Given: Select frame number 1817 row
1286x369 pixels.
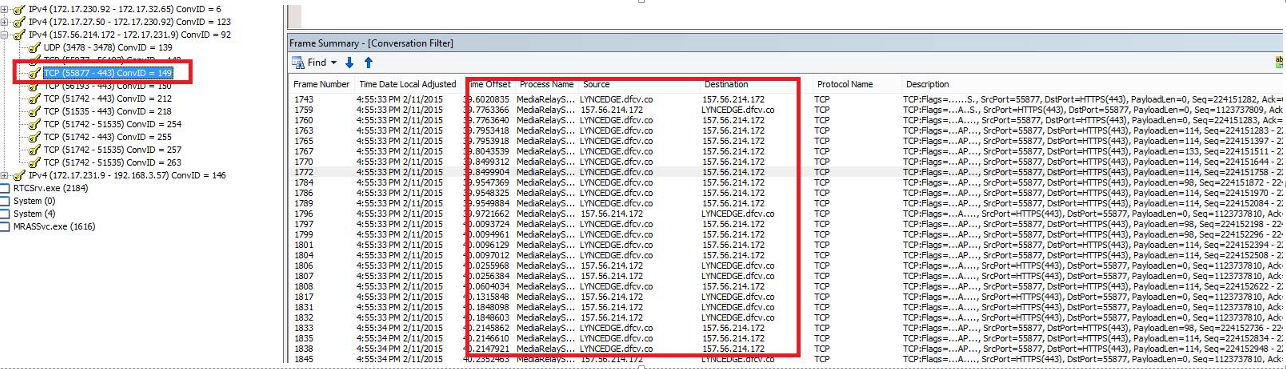Looking at the screenshot, I should point(787,296).
